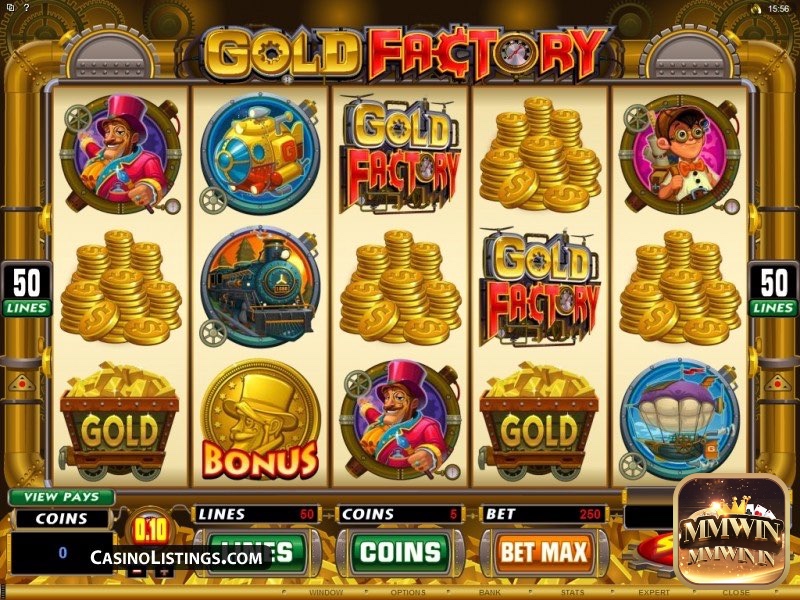Image resolution: width=800 pixels, height=600 pixels.
Task: Click the left 50 Lines indicator
Action: point(26,289)
